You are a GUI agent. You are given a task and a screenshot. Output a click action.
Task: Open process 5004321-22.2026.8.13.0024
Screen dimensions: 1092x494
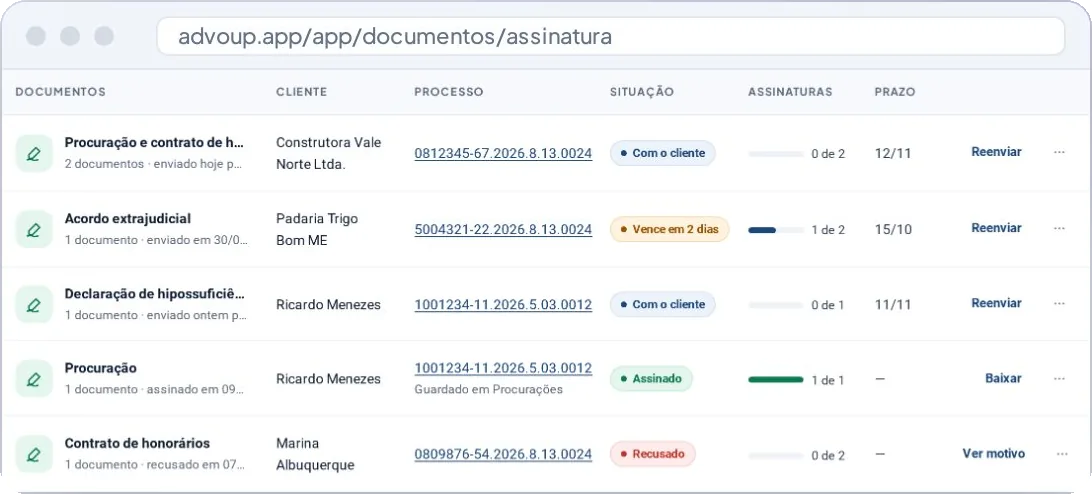click(x=503, y=229)
